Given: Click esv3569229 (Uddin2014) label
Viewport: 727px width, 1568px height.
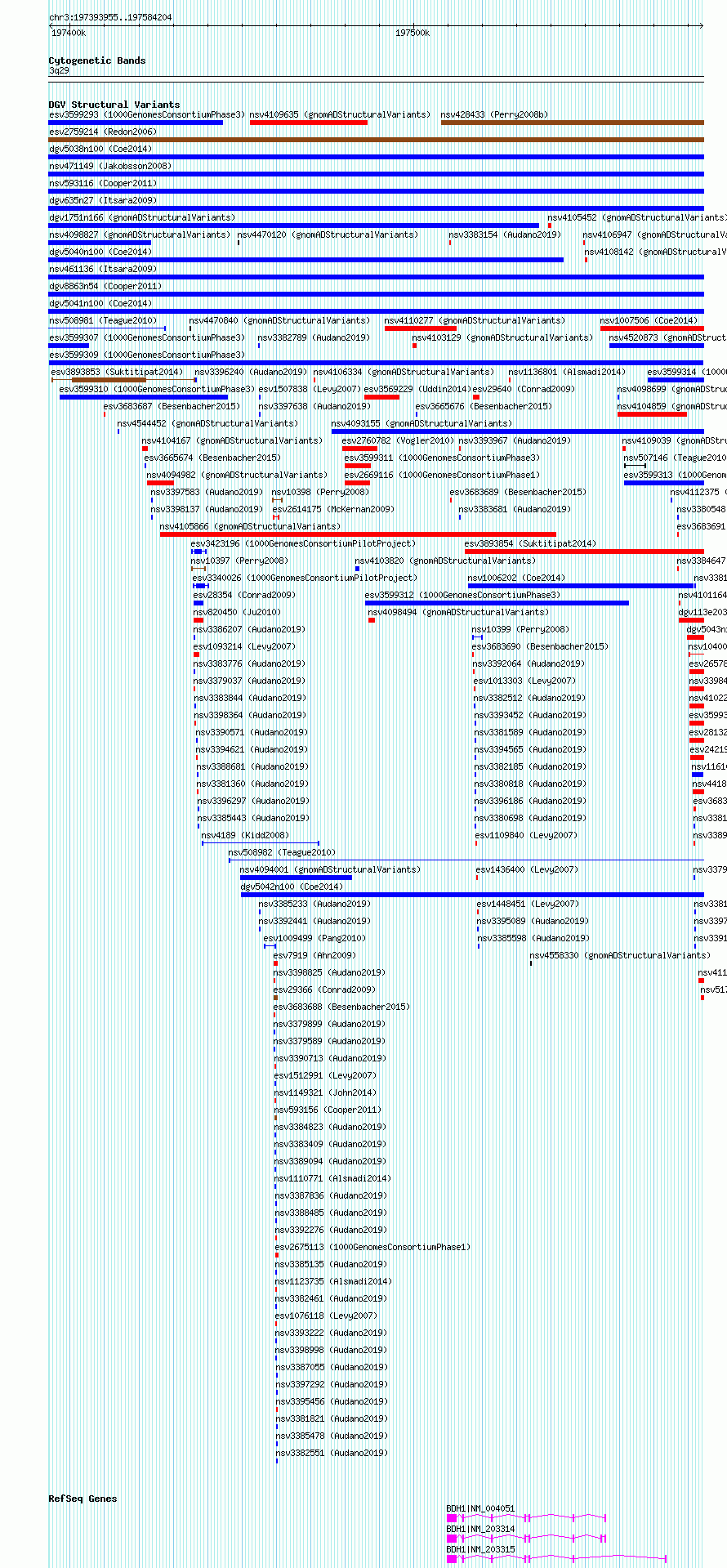Looking at the screenshot, I should pyautogui.click(x=417, y=390).
